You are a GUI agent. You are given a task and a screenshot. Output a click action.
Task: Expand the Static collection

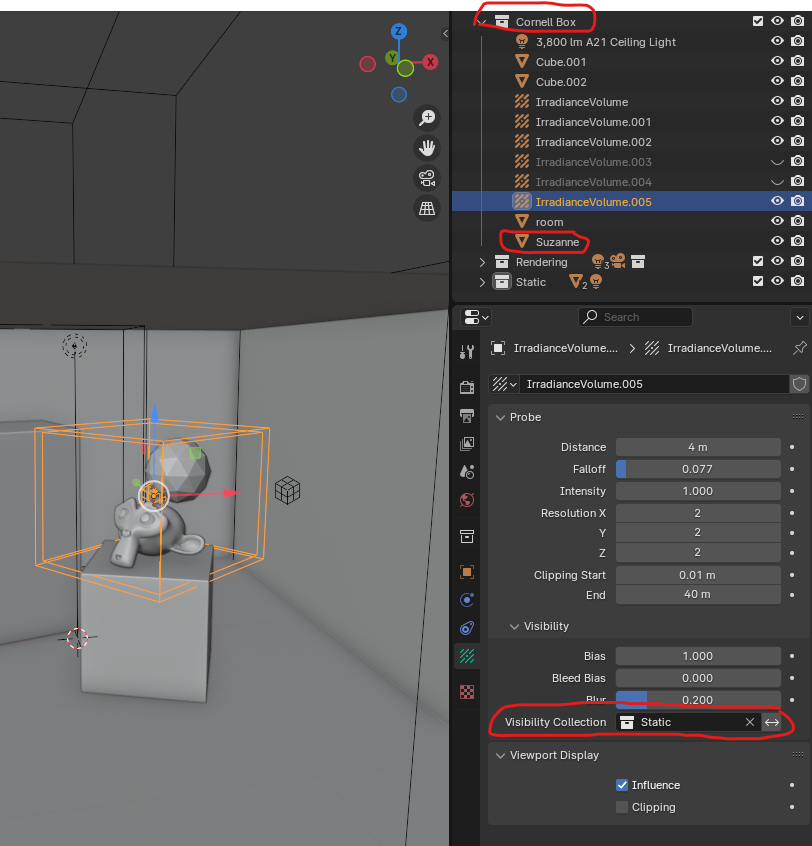pos(482,282)
